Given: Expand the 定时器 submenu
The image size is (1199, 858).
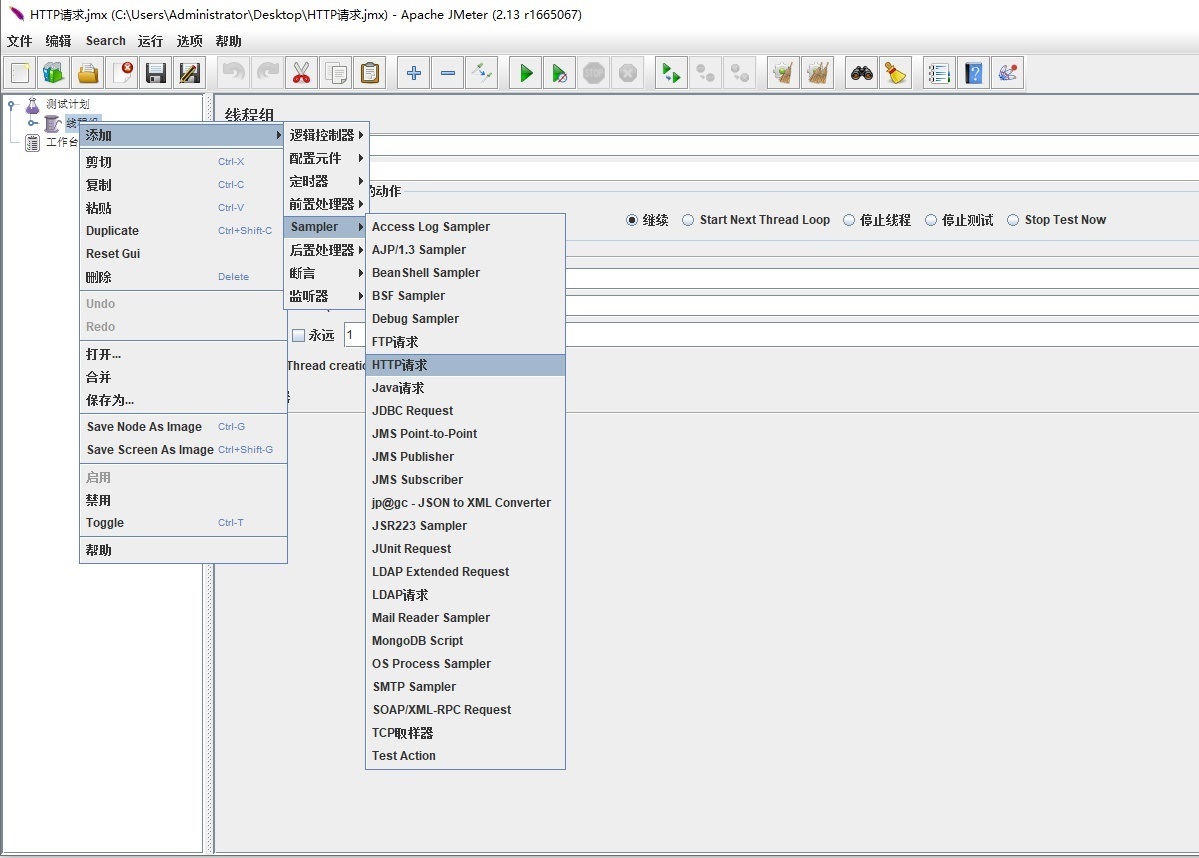Looking at the screenshot, I should tap(327, 181).
